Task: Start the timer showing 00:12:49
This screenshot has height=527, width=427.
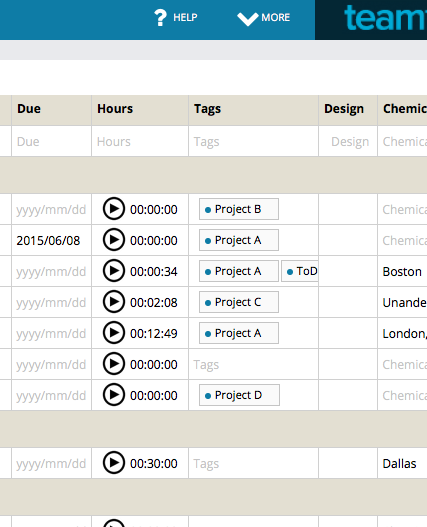Action: 114,333
